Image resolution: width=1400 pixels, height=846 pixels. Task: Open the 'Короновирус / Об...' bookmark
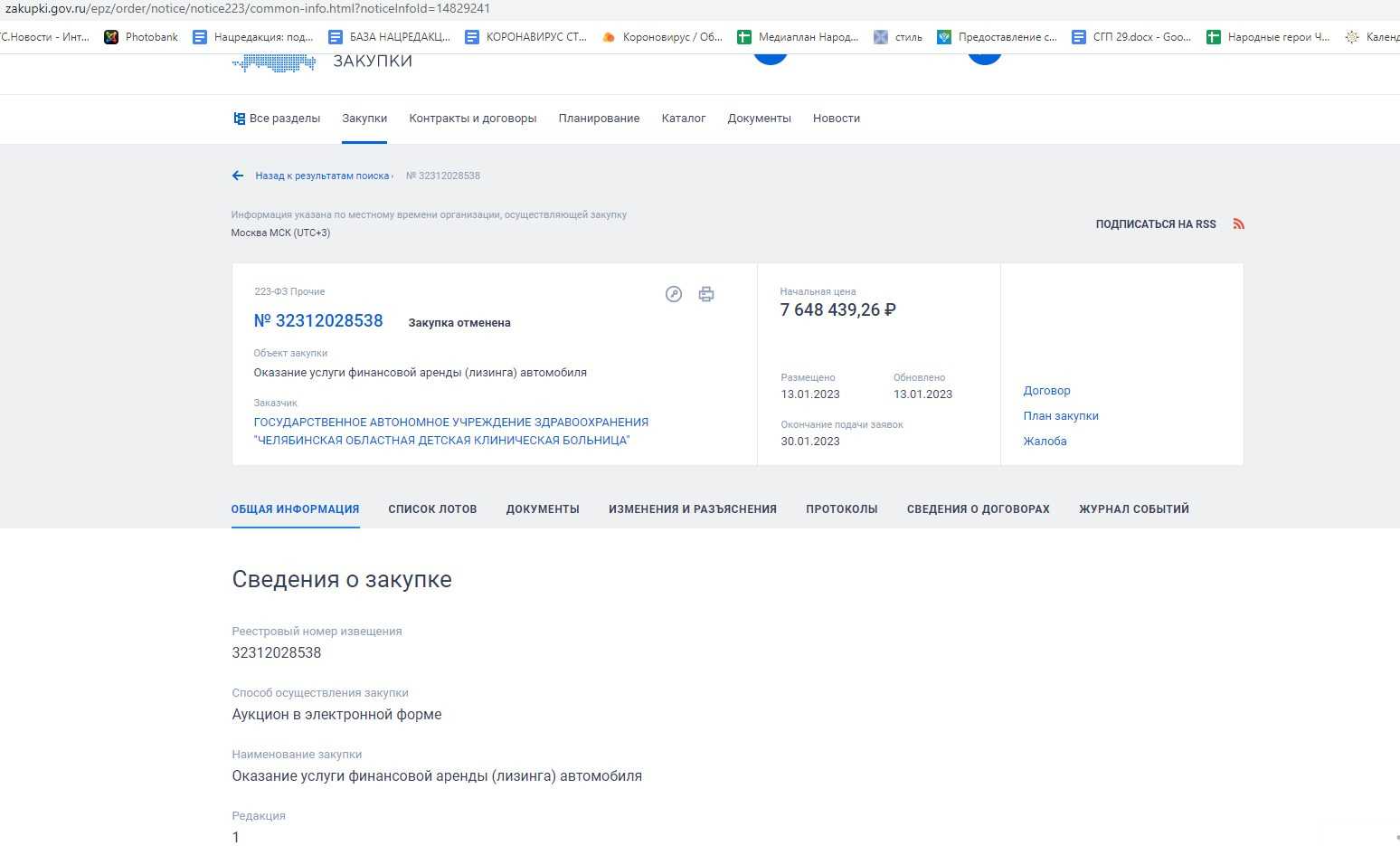pos(662,37)
